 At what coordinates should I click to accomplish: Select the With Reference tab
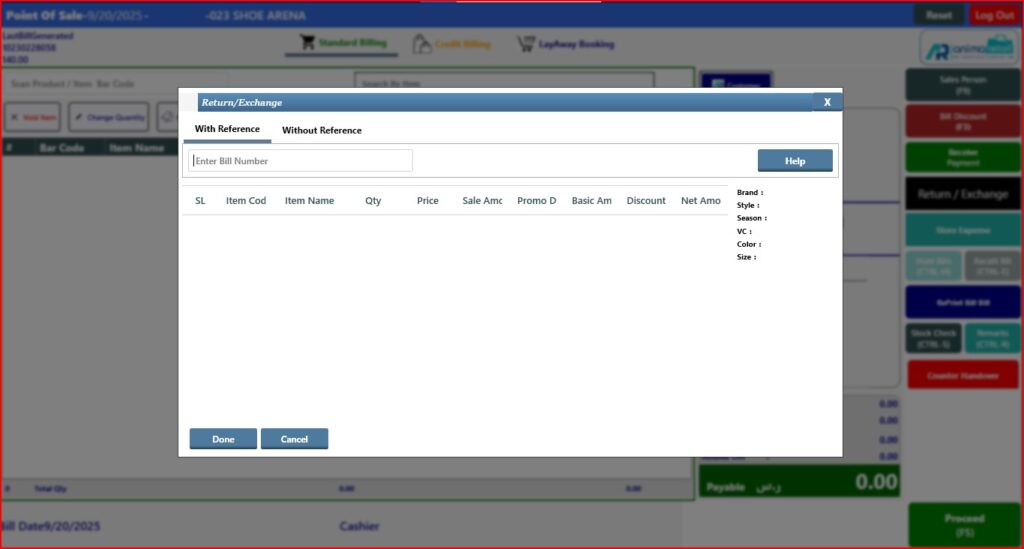click(x=227, y=129)
